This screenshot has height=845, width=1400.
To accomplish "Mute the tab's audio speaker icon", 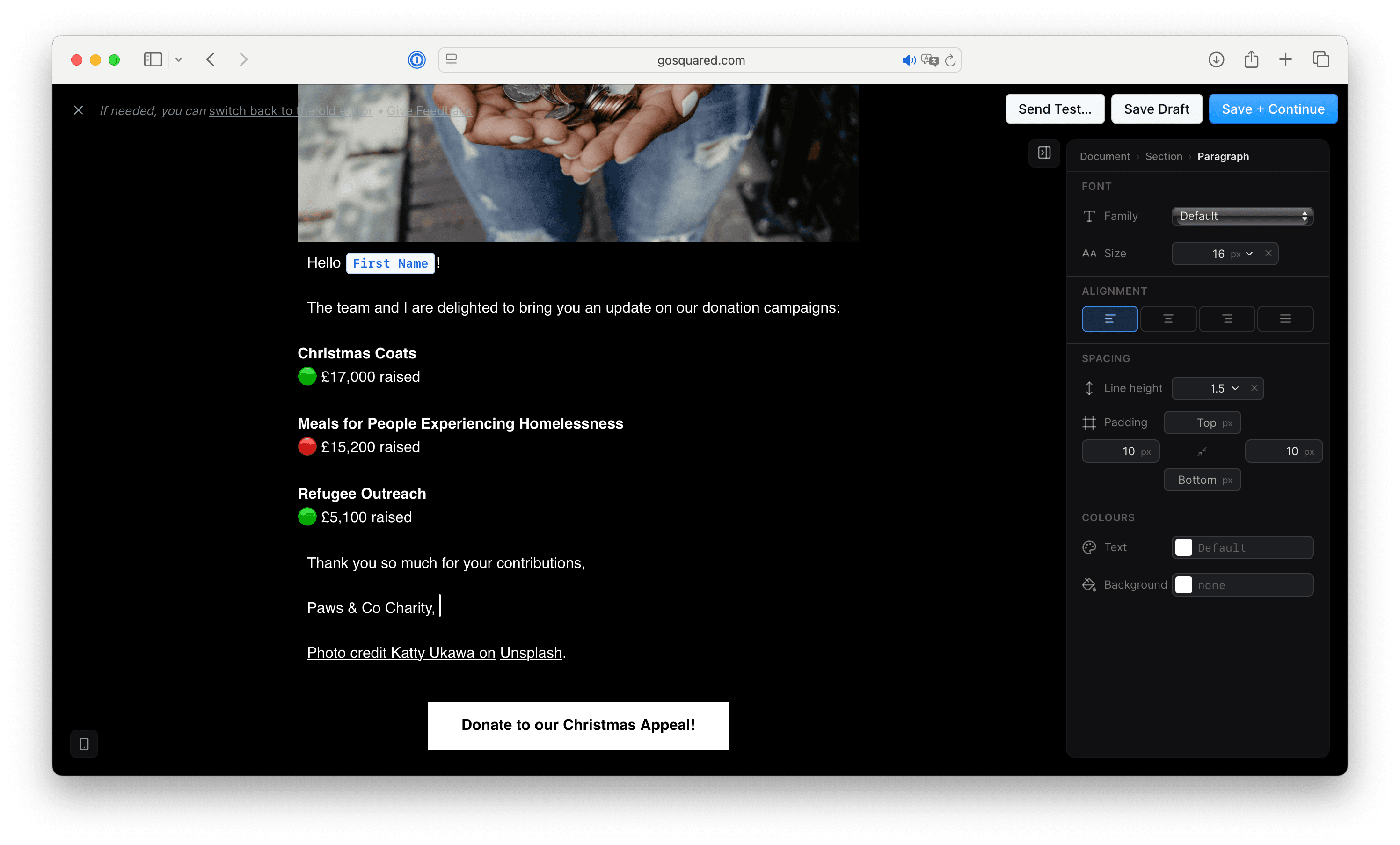I will (x=909, y=60).
